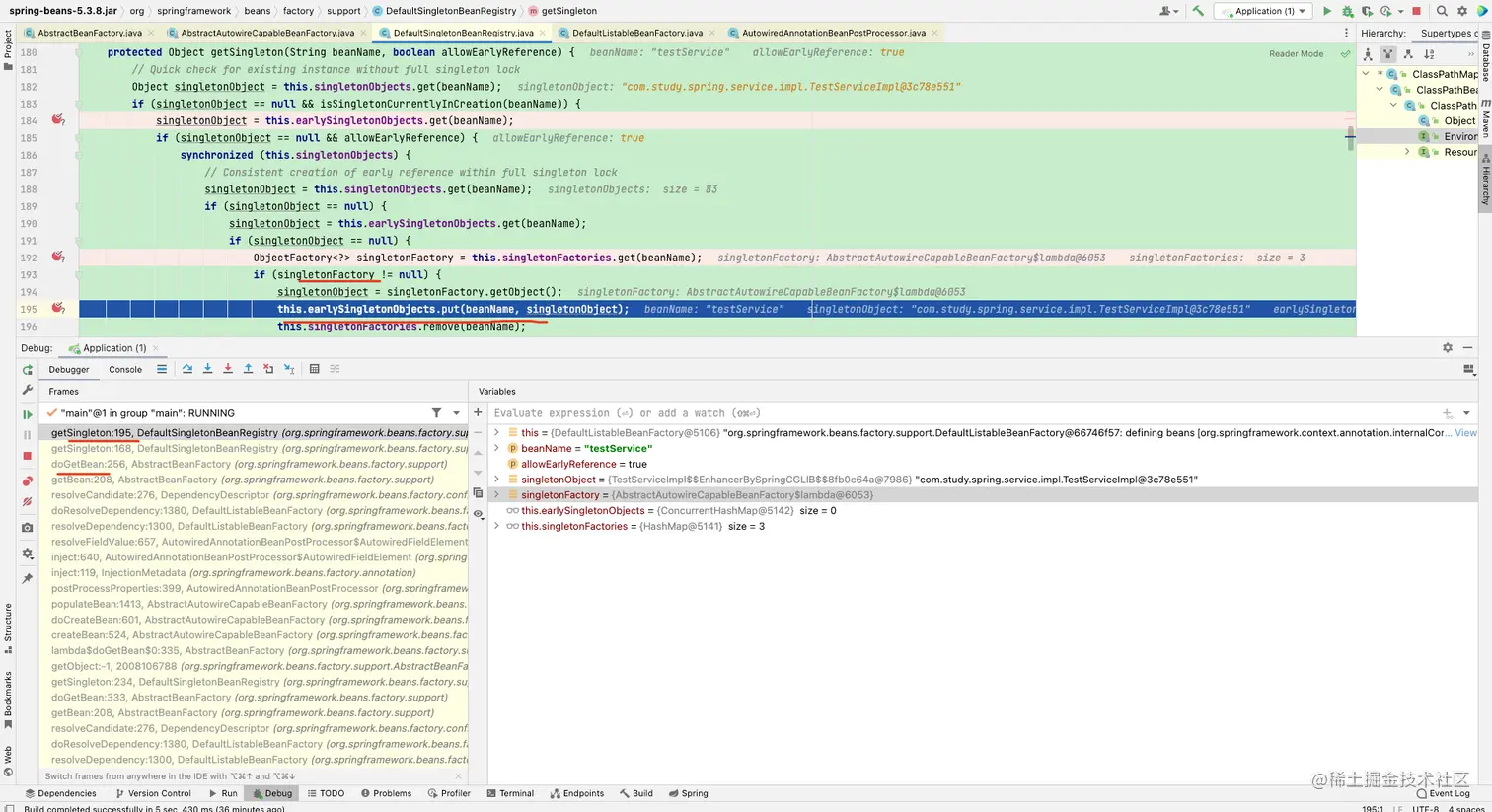Viewport: 1492px width, 812px height.
Task: Click the Drop Frame icon
Action: click(268, 369)
